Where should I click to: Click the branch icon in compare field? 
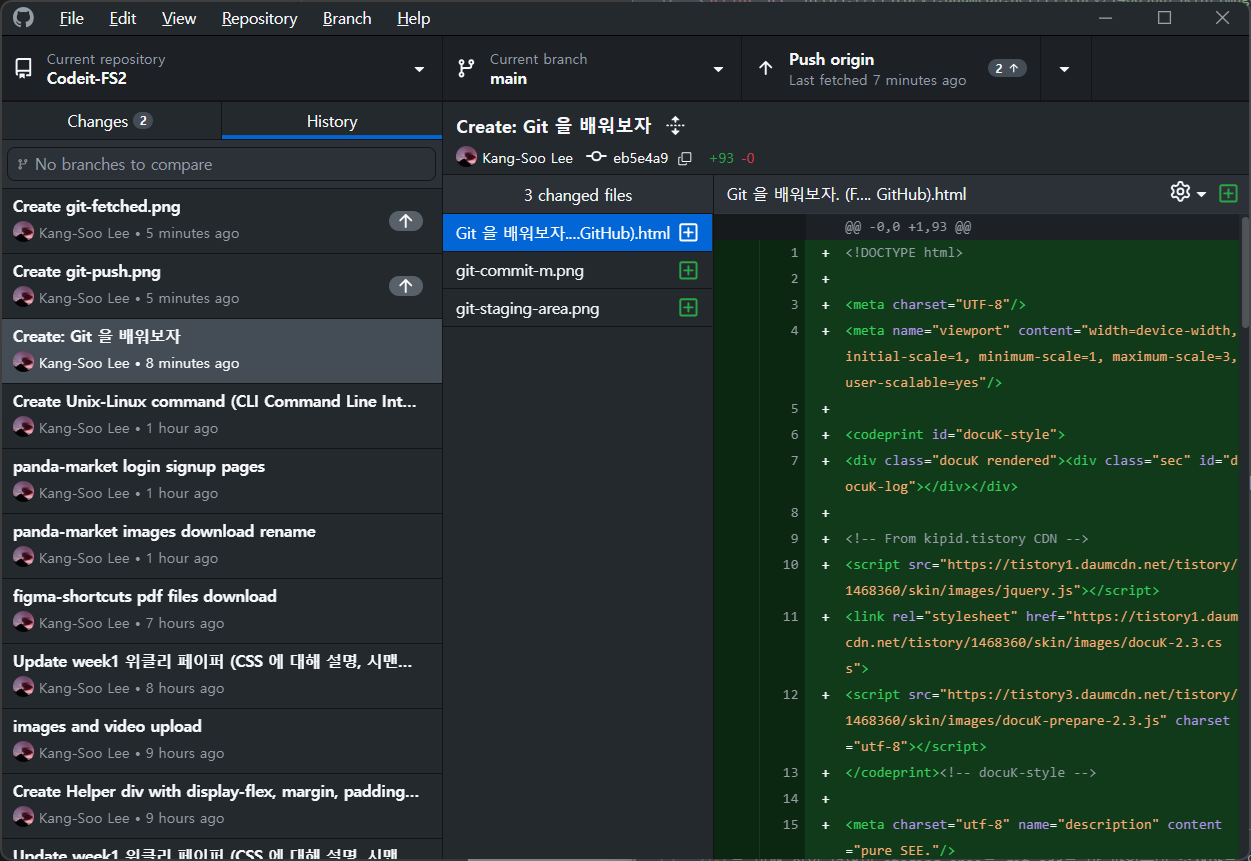[x=23, y=164]
